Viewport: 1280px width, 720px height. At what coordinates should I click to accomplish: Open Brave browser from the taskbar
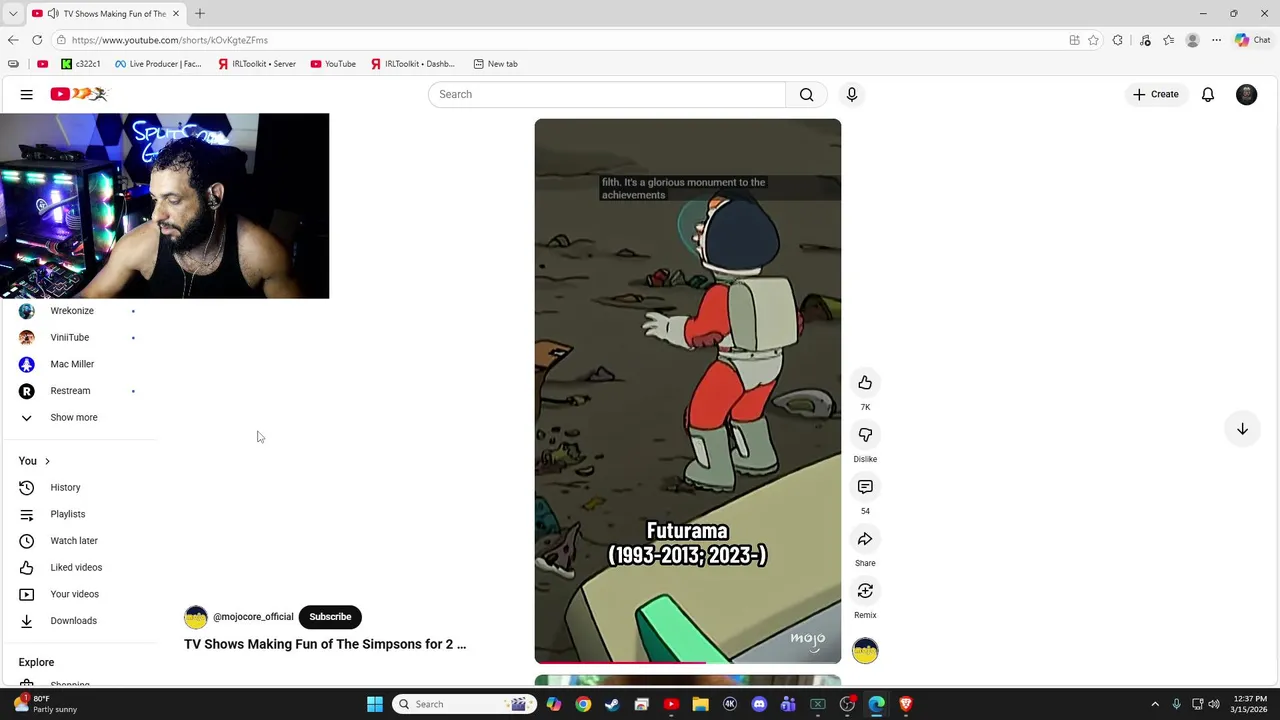pyautogui.click(x=906, y=704)
